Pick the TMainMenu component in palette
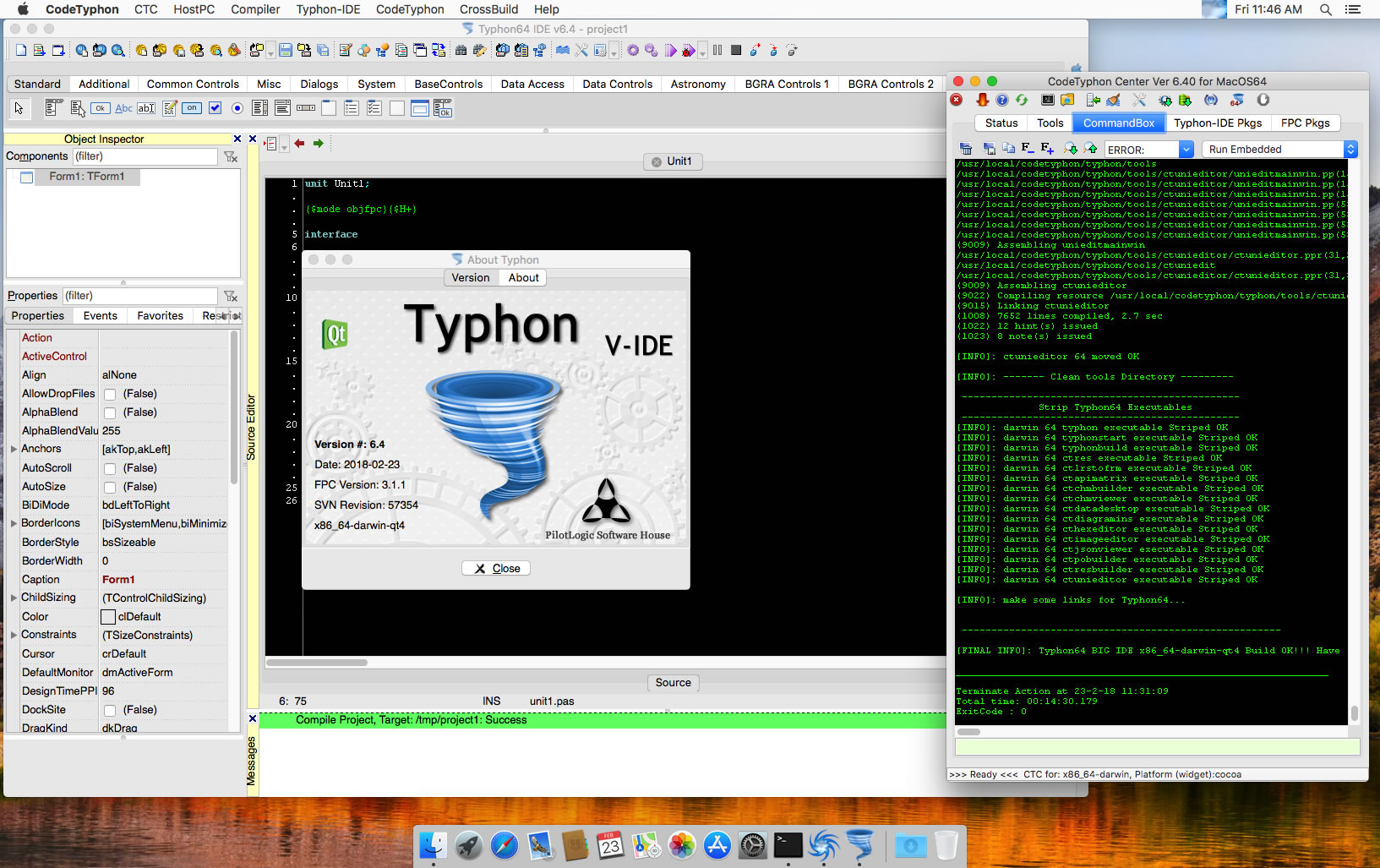This screenshot has width=1380, height=868. click(x=55, y=108)
